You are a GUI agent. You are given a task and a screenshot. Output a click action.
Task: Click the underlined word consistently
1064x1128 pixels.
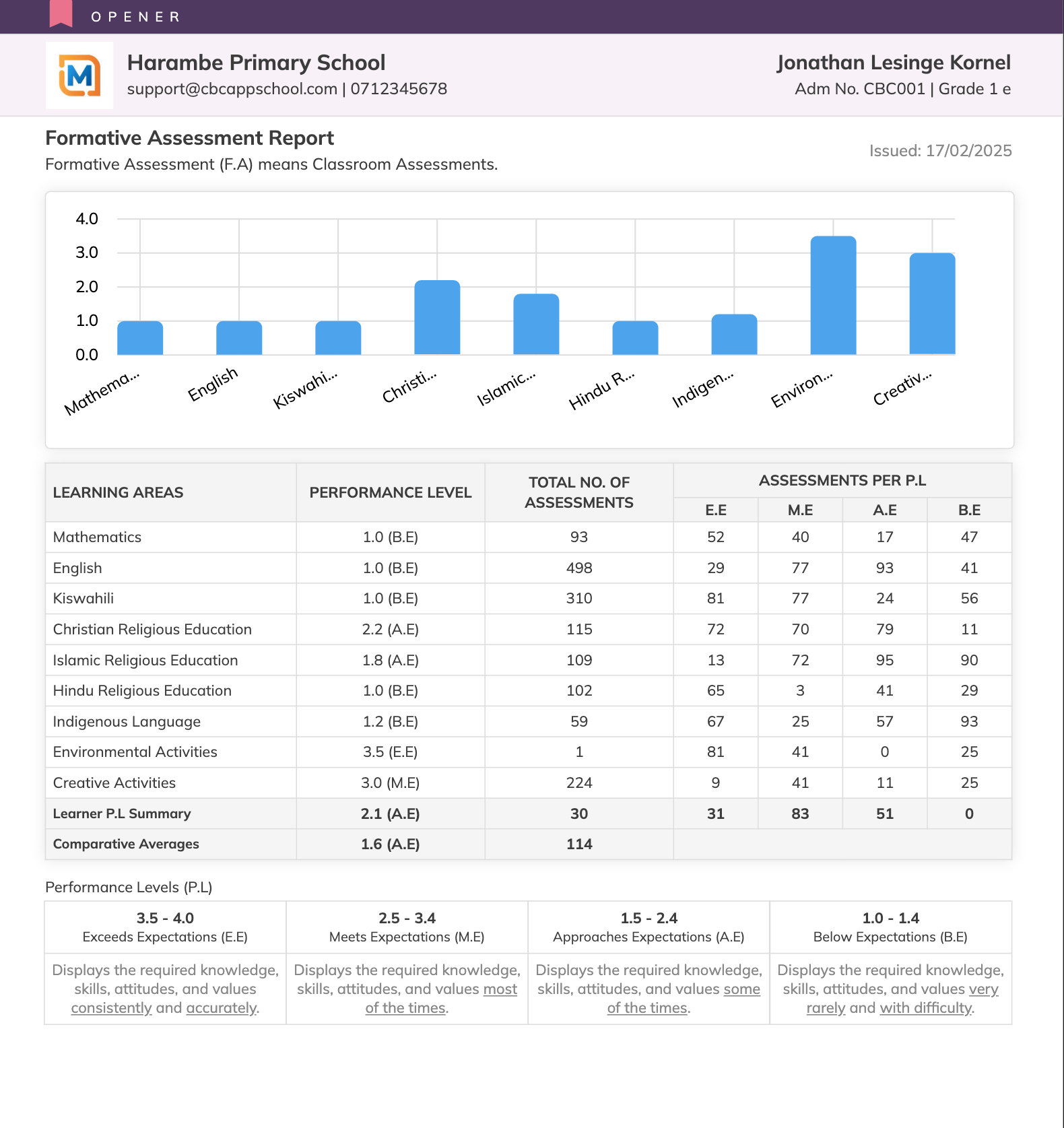[111, 1008]
